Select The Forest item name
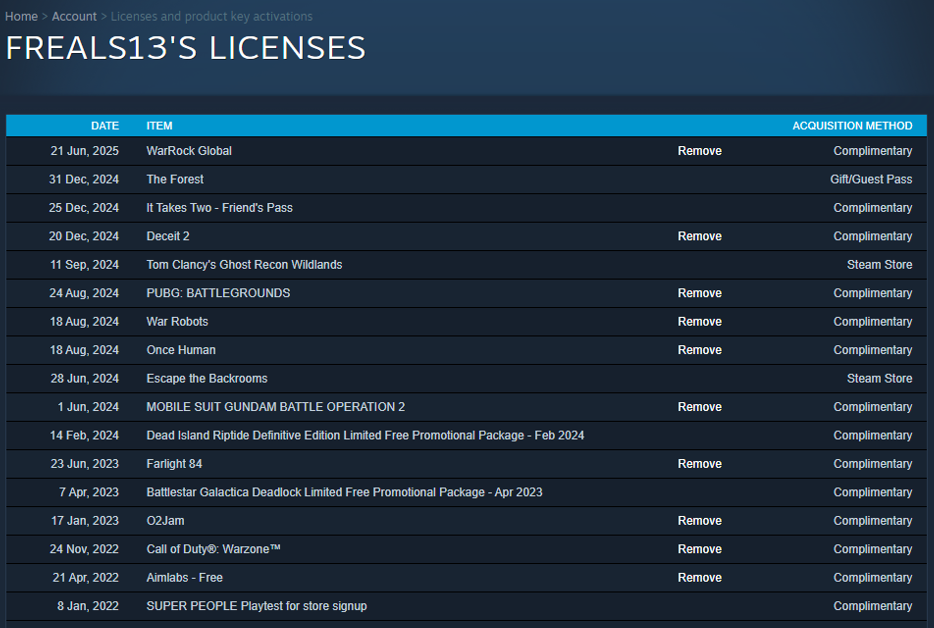Image resolution: width=934 pixels, height=628 pixels. click(175, 179)
